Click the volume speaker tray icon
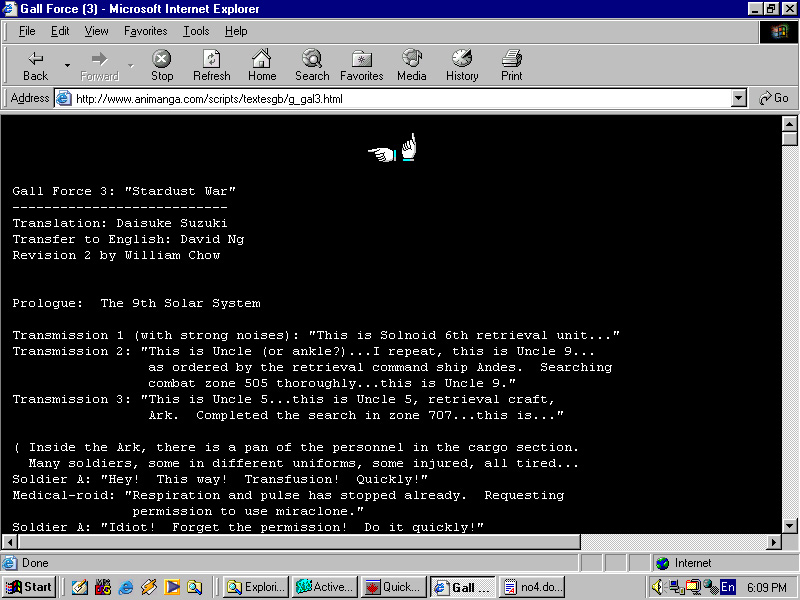 (658, 587)
